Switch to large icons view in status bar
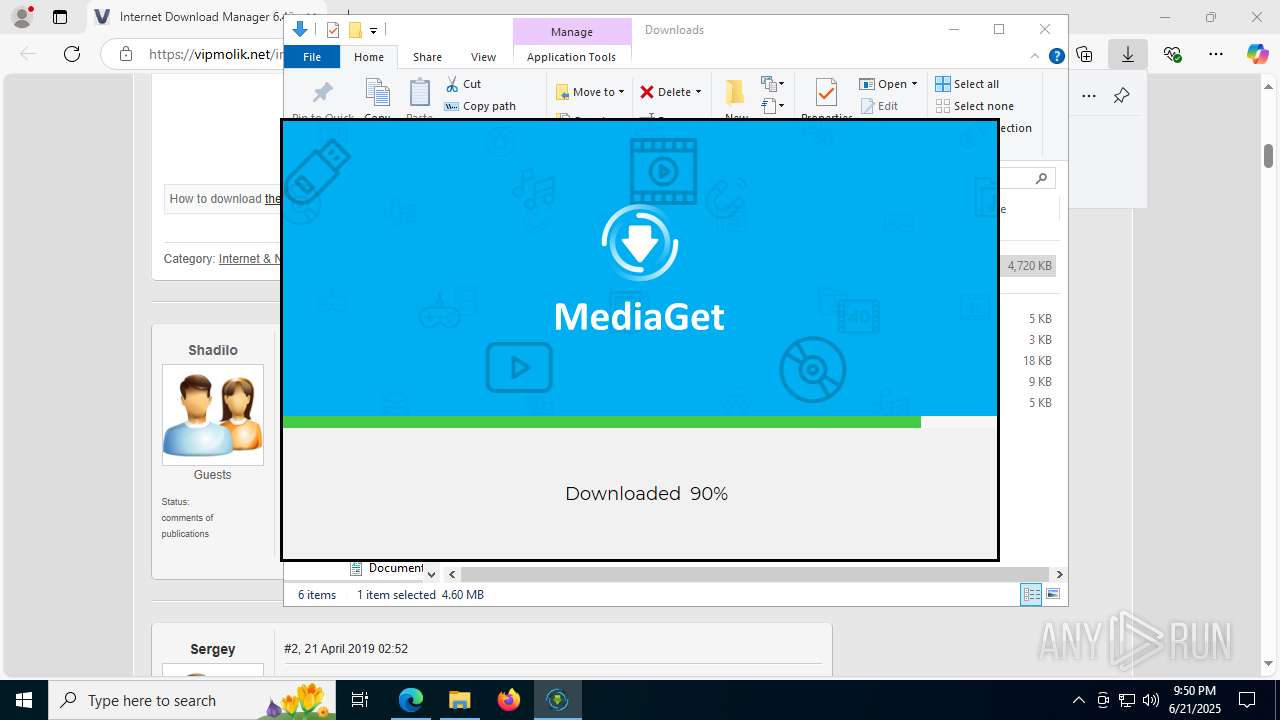Screen dimensions: 1280x720 pyautogui.click(x=1053, y=595)
